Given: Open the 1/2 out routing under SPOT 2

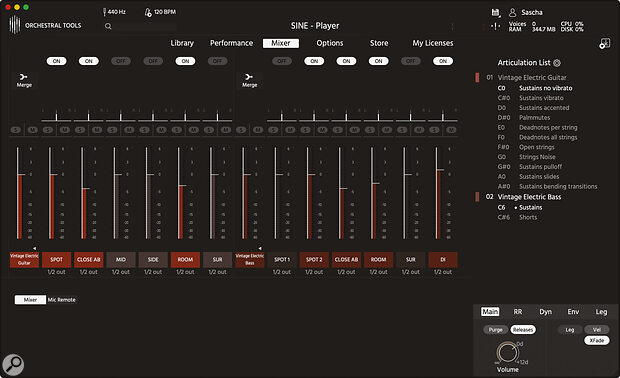Looking at the screenshot, I should coord(314,272).
